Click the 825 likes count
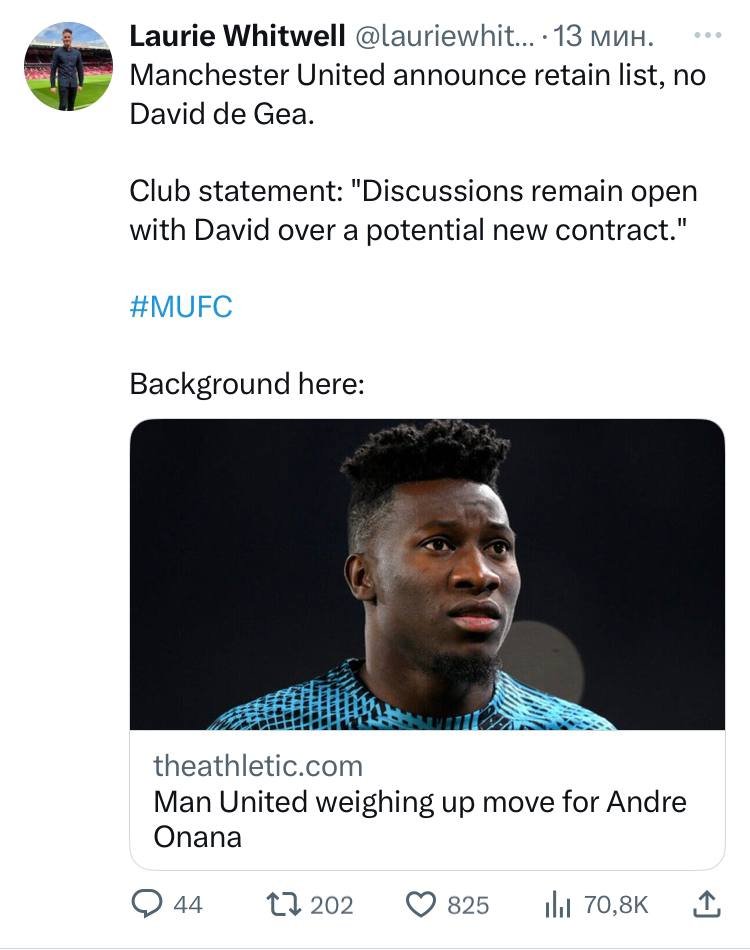Screen dimensions: 750x950 (468, 904)
